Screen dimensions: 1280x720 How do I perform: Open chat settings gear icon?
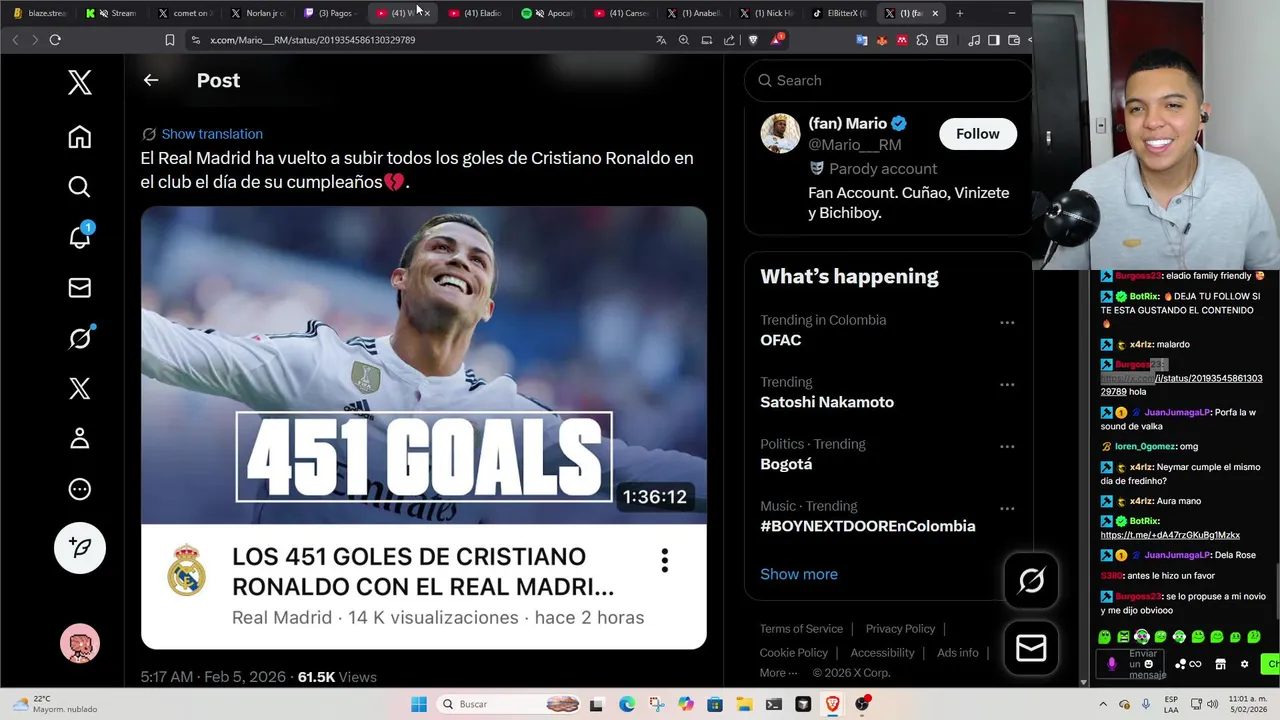tap(1244, 664)
